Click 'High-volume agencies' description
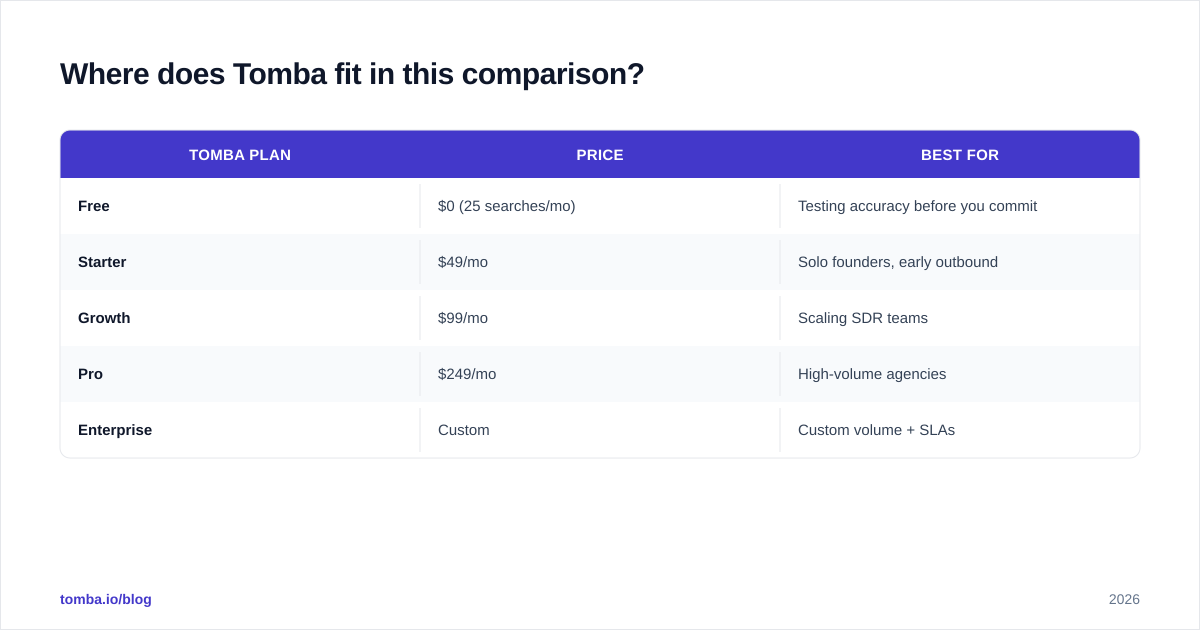 click(x=872, y=374)
